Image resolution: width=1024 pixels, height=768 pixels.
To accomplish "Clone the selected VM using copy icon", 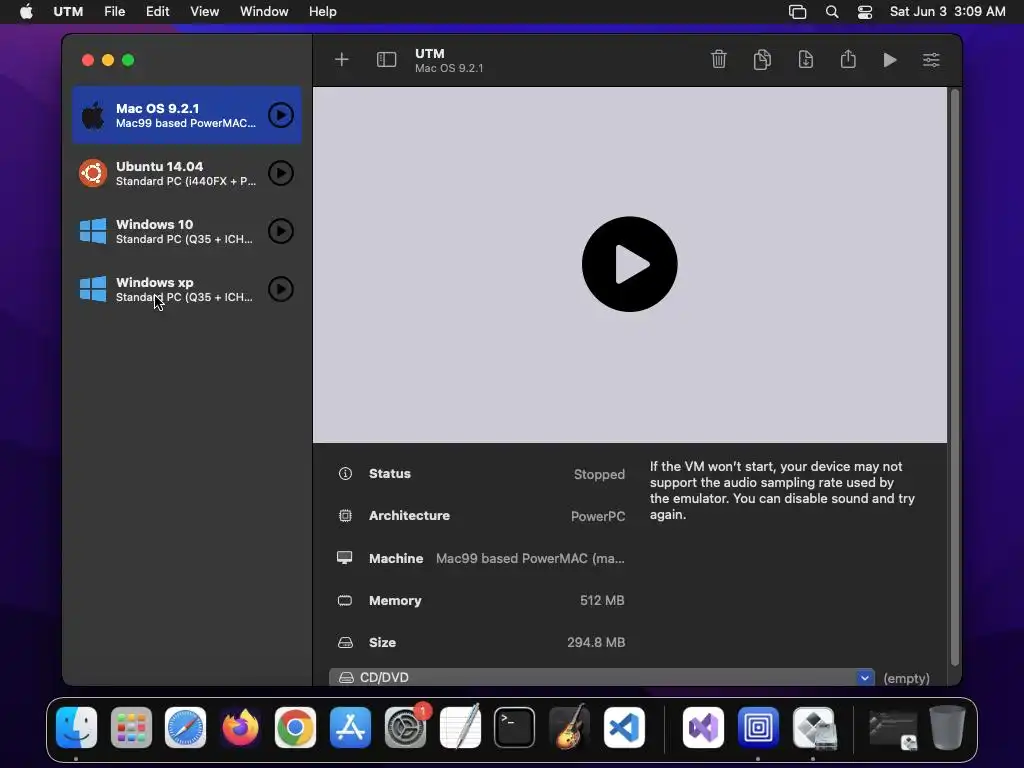I will pyautogui.click(x=762, y=59).
